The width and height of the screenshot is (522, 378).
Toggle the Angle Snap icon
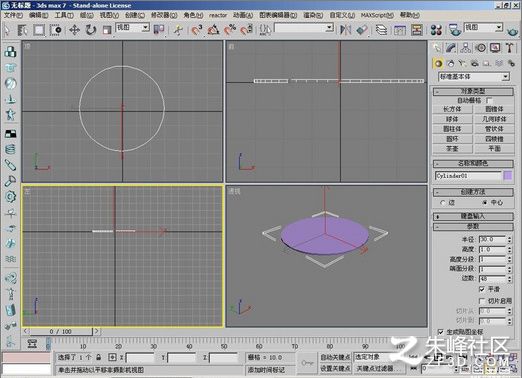(x=213, y=30)
